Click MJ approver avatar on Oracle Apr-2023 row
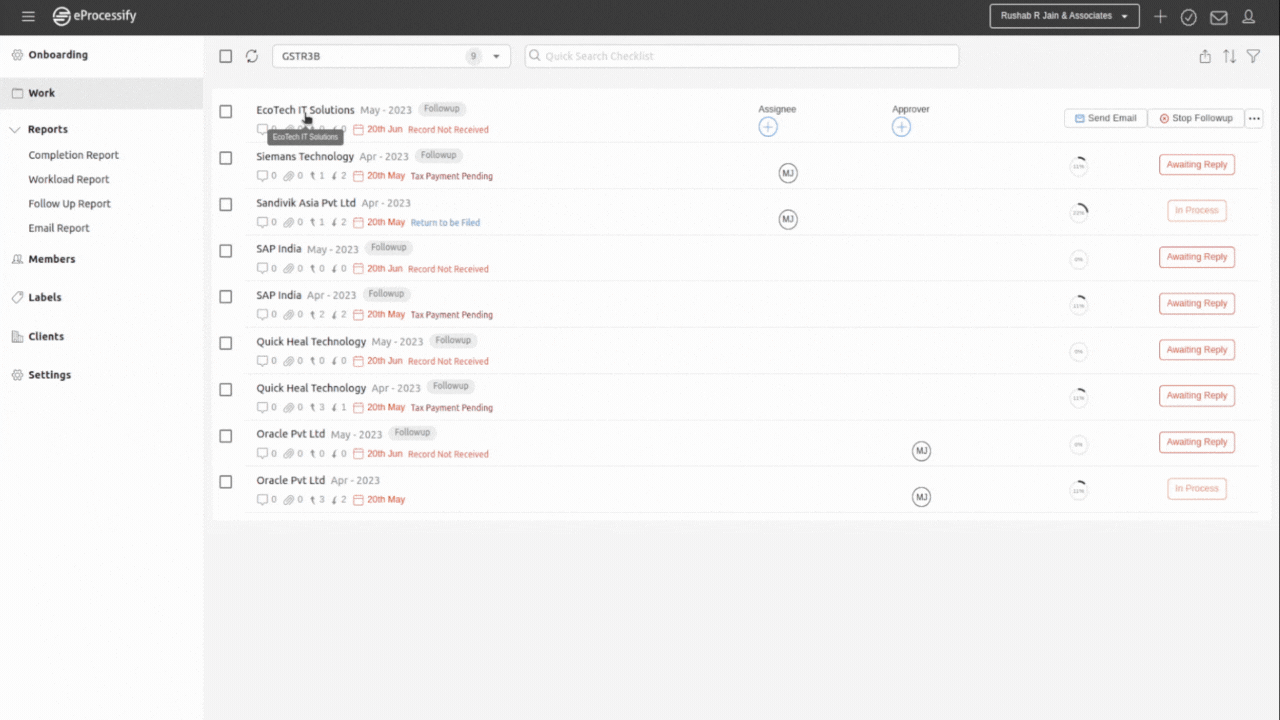1280x720 pixels. tap(921, 497)
